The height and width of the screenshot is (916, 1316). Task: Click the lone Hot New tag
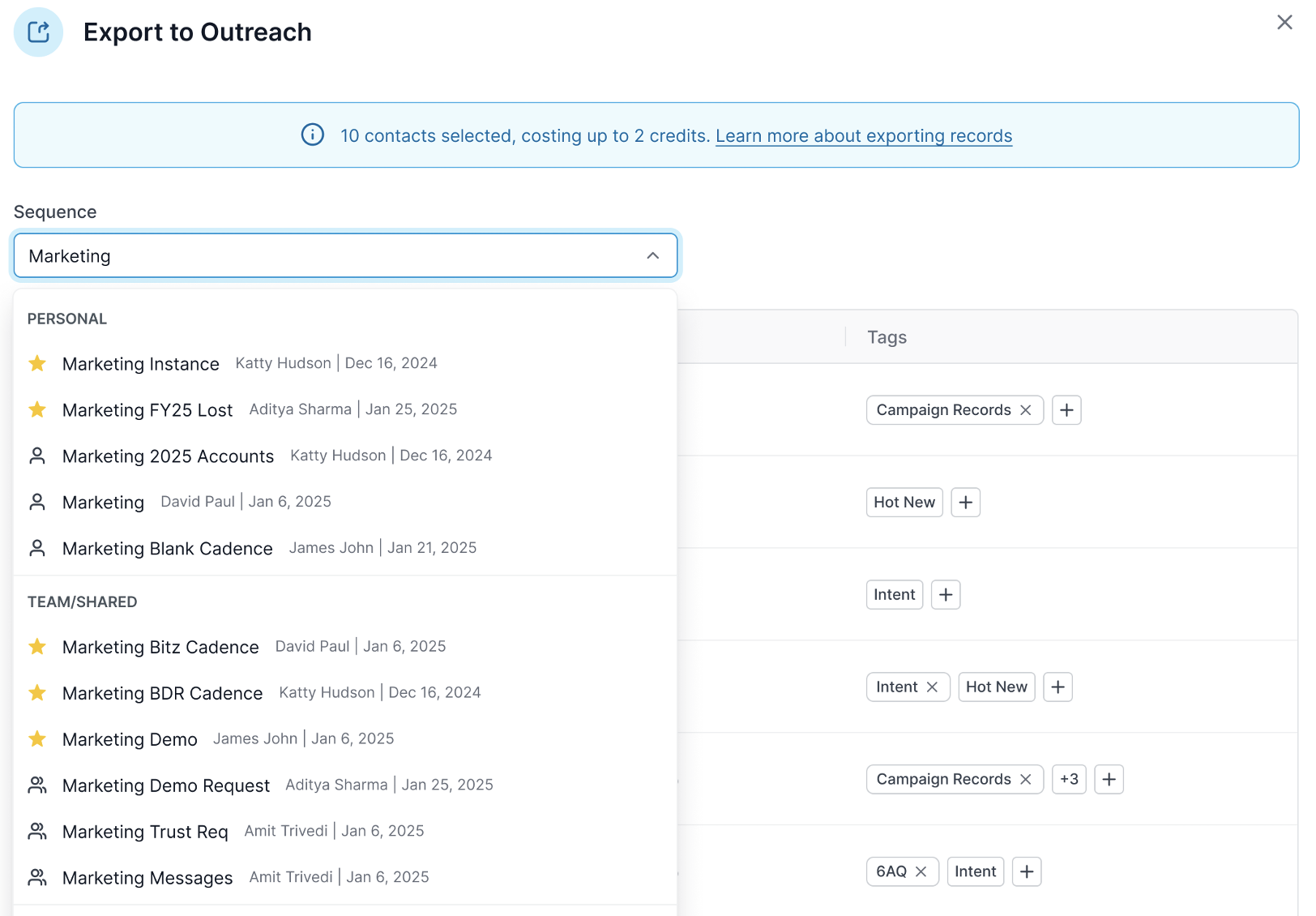pyautogui.click(x=904, y=503)
